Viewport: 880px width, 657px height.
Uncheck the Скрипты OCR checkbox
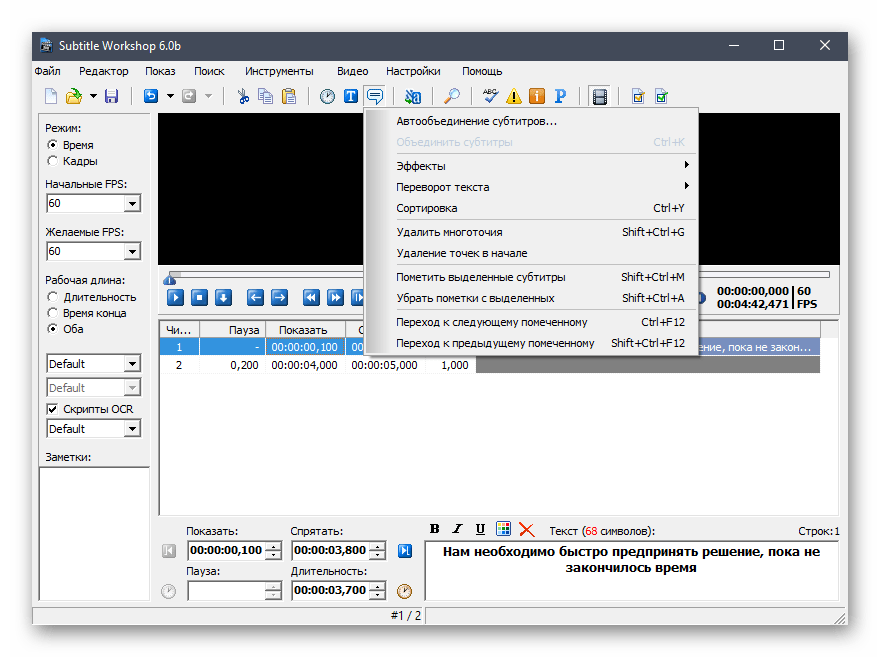pyautogui.click(x=53, y=409)
